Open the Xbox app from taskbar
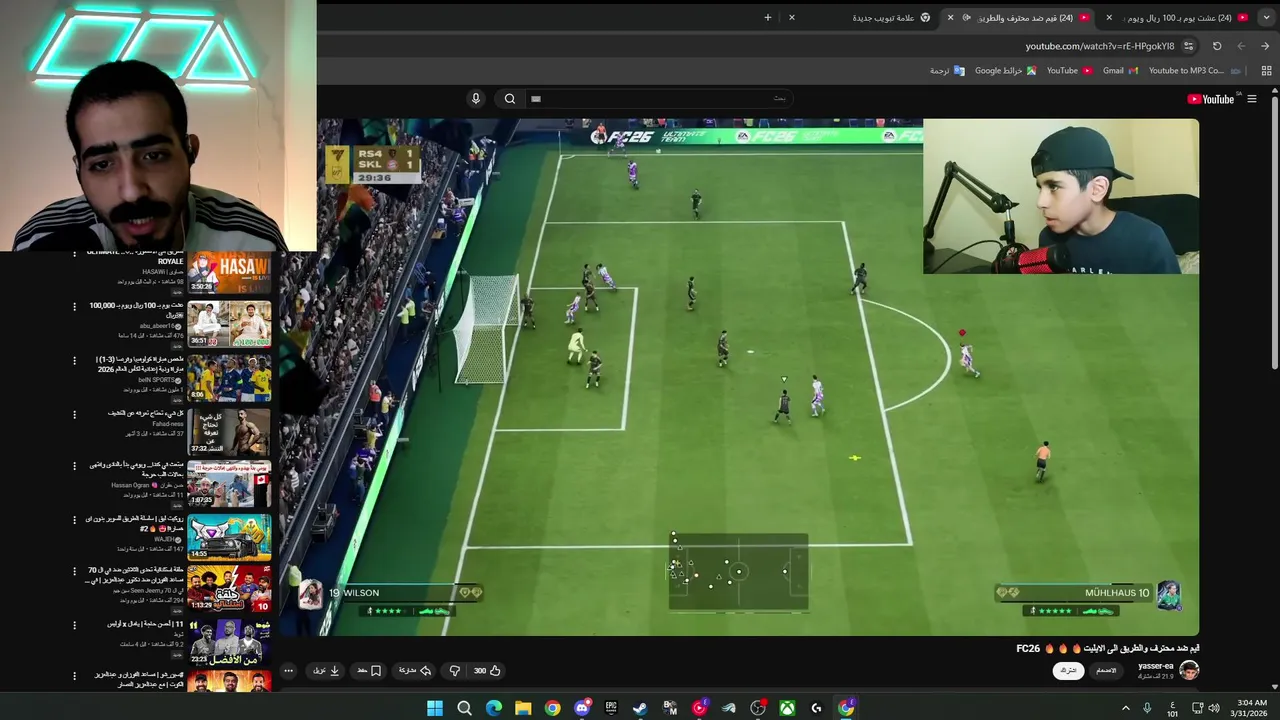Image resolution: width=1280 pixels, height=720 pixels. pyautogui.click(x=788, y=708)
